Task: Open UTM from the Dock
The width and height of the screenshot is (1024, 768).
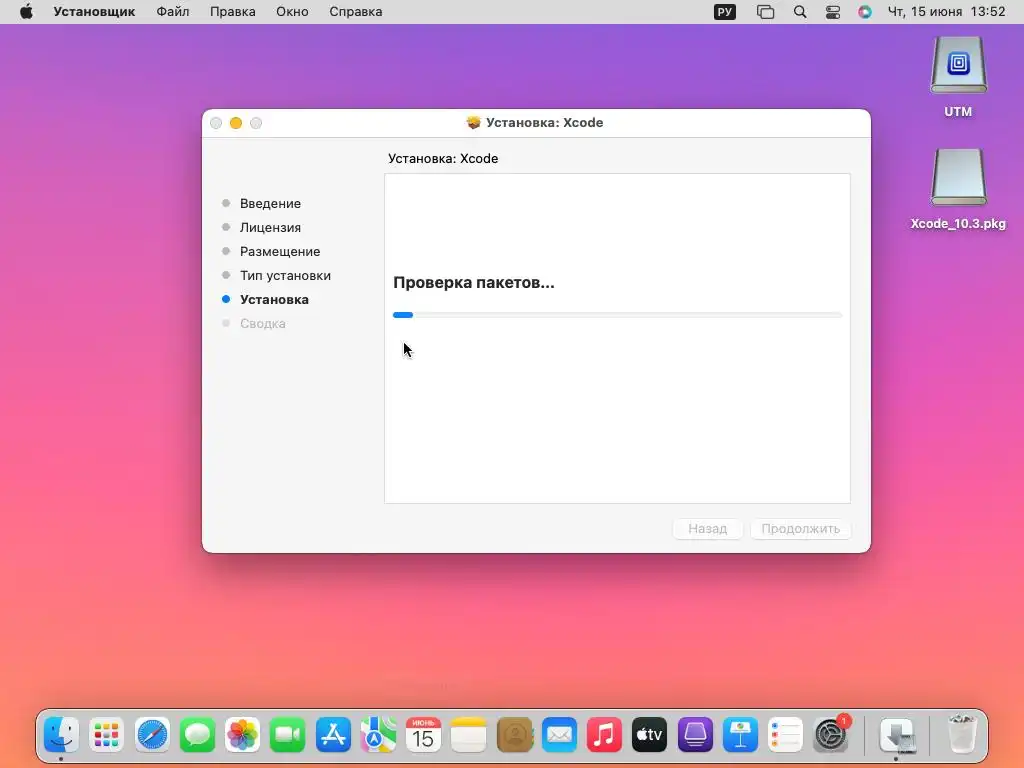Action: click(x=695, y=735)
